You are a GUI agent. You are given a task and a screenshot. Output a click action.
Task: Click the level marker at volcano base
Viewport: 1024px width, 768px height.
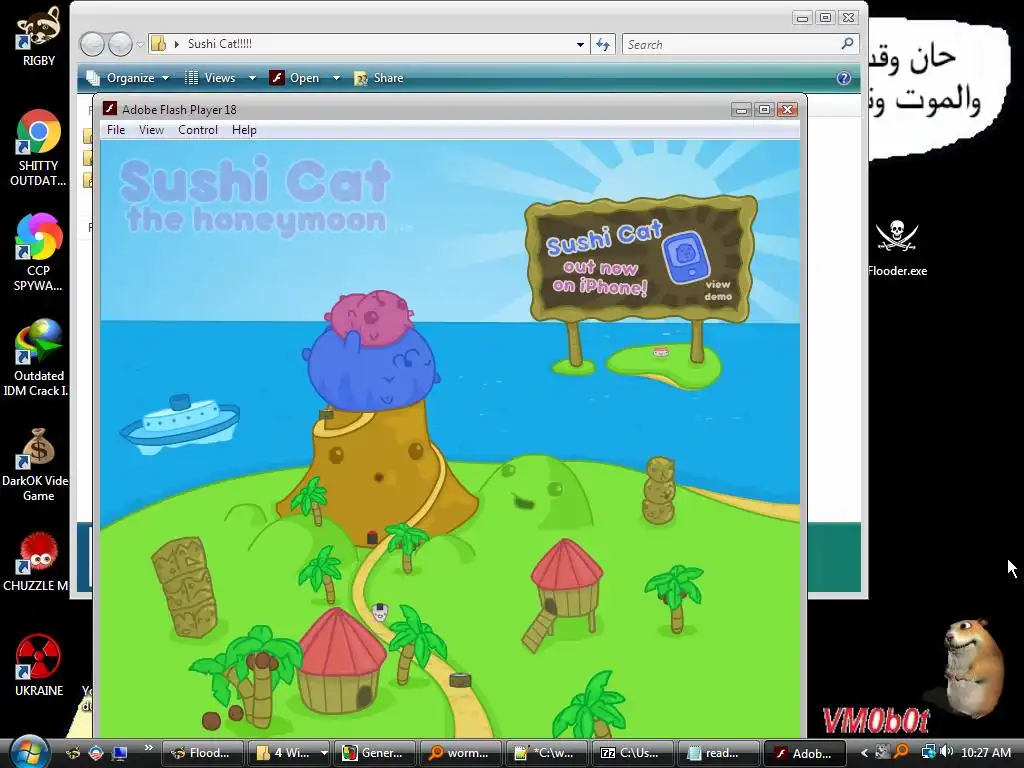point(372,537)
